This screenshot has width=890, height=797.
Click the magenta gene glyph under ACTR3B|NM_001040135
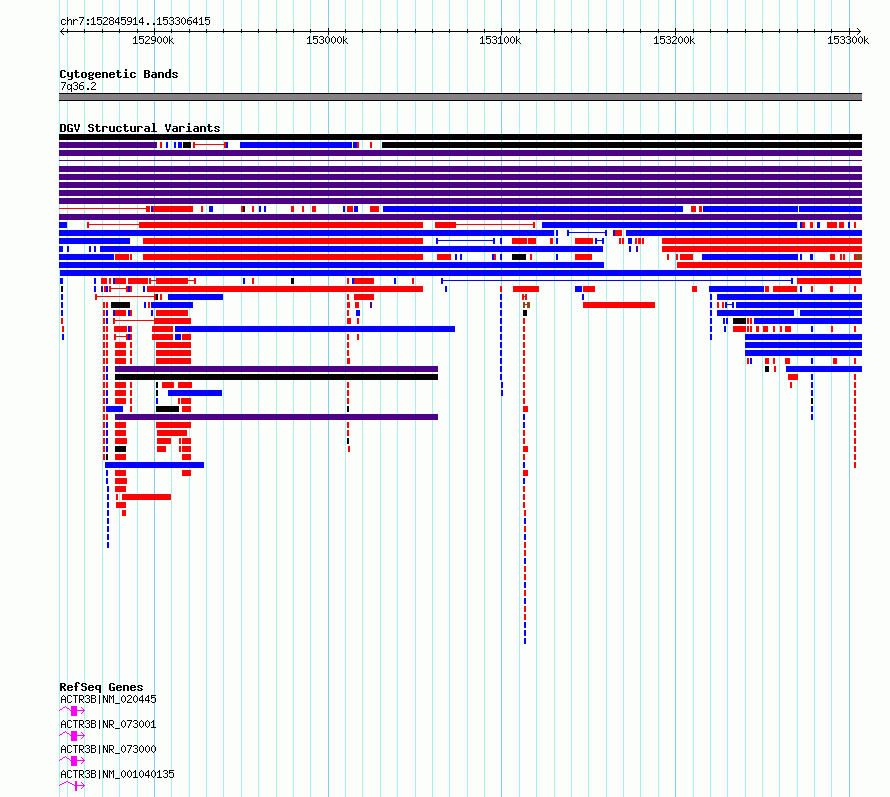click(x=72, y=786)
